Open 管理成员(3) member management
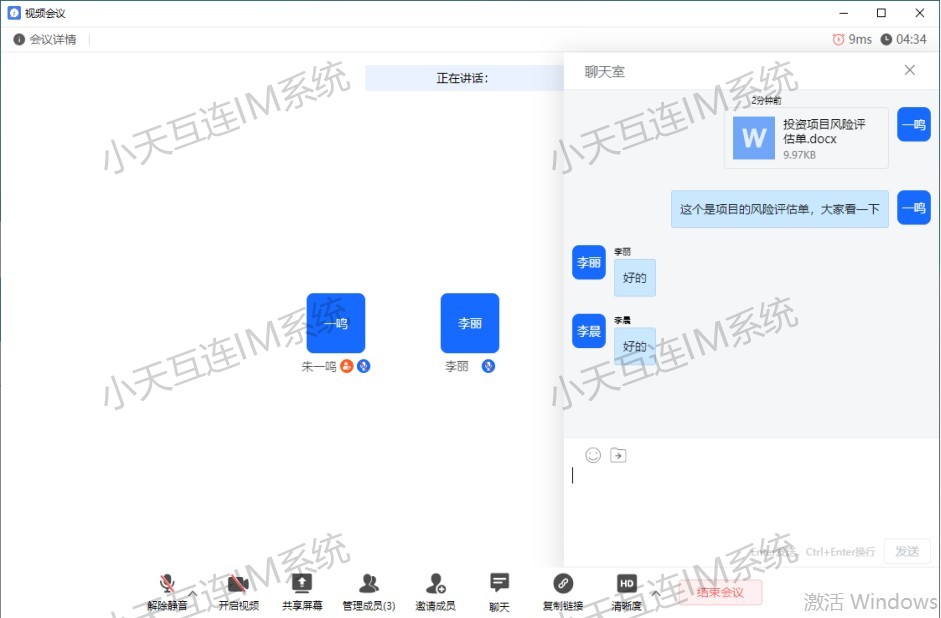 (368, 584)
